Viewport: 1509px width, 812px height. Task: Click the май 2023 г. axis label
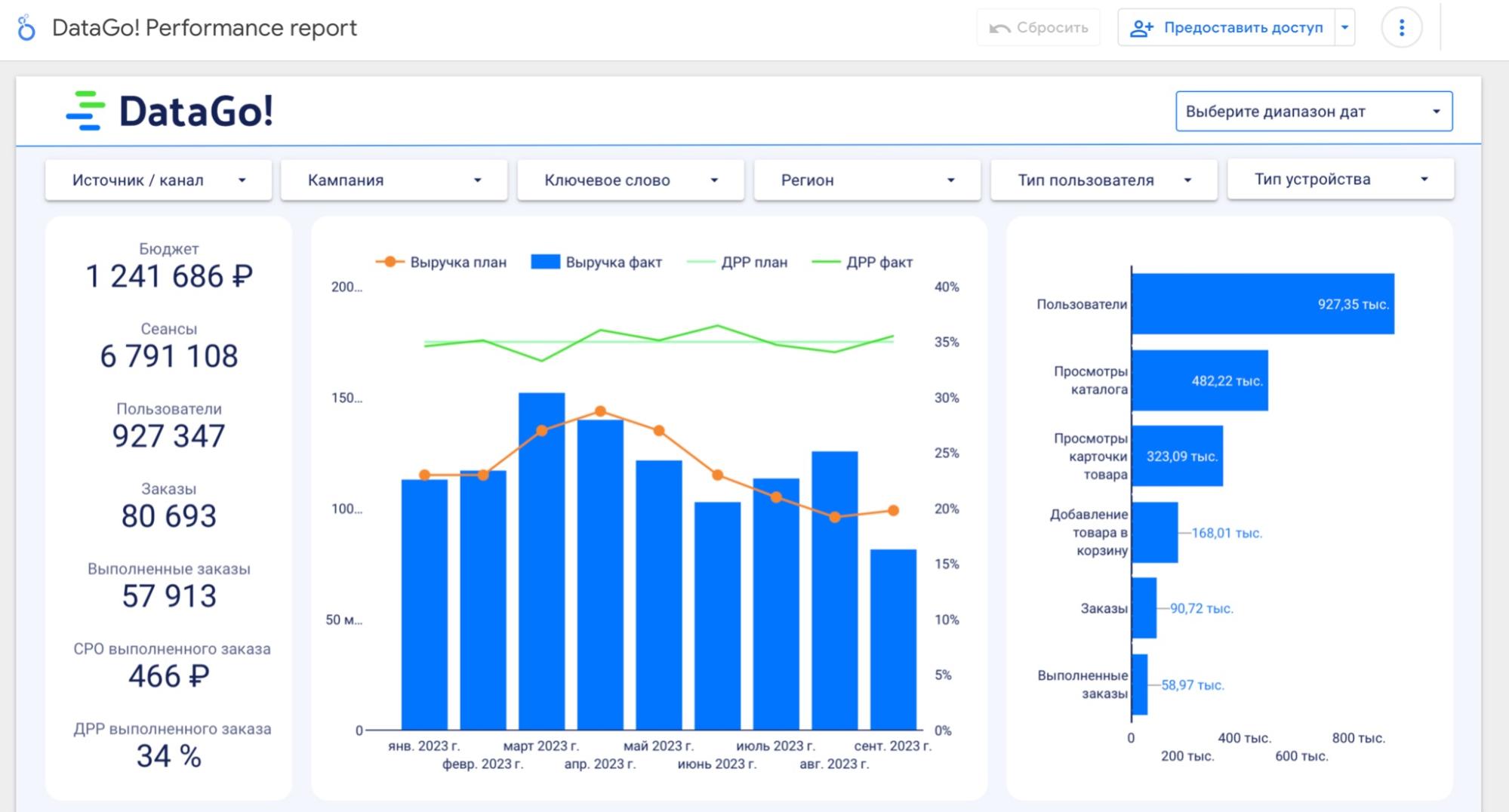(x=658, y=746)
